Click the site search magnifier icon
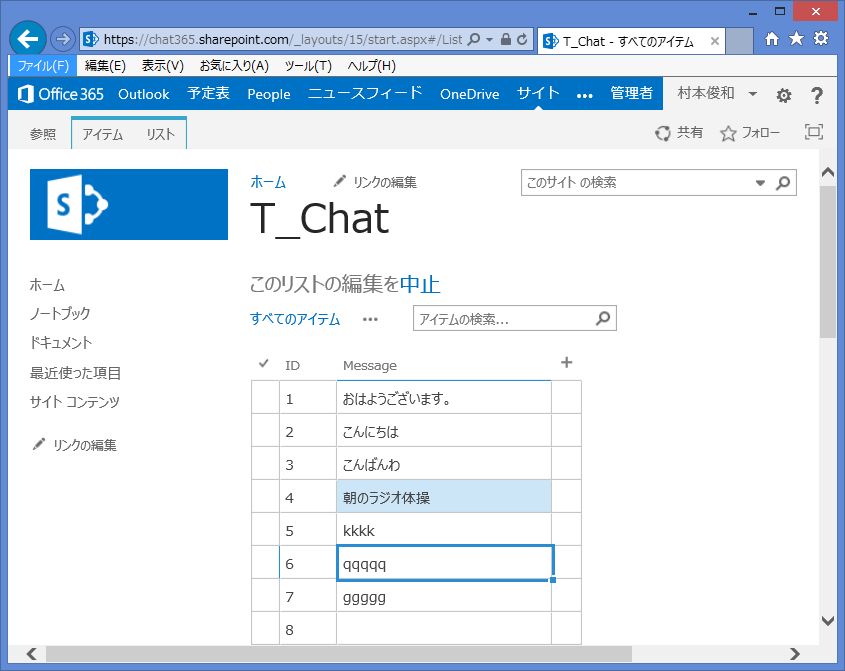 point(783,183)
